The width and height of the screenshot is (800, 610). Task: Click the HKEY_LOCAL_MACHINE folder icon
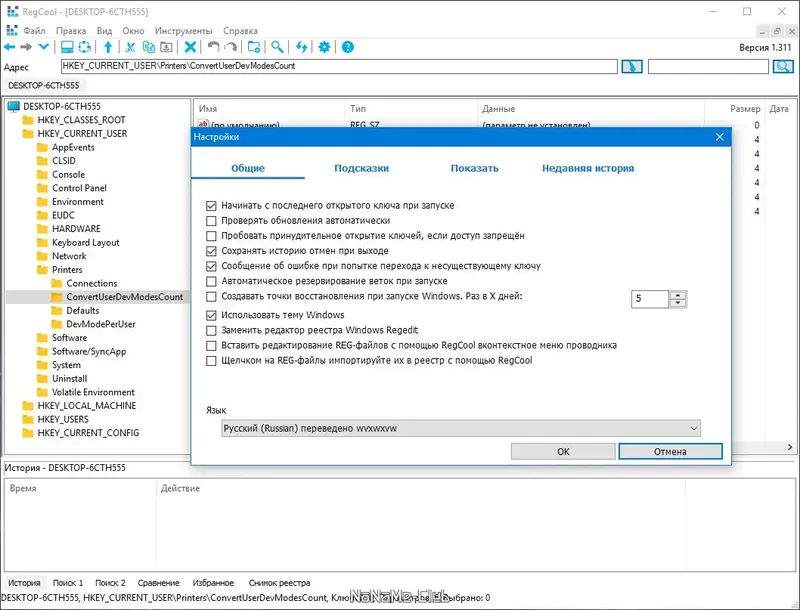[28, 405]
